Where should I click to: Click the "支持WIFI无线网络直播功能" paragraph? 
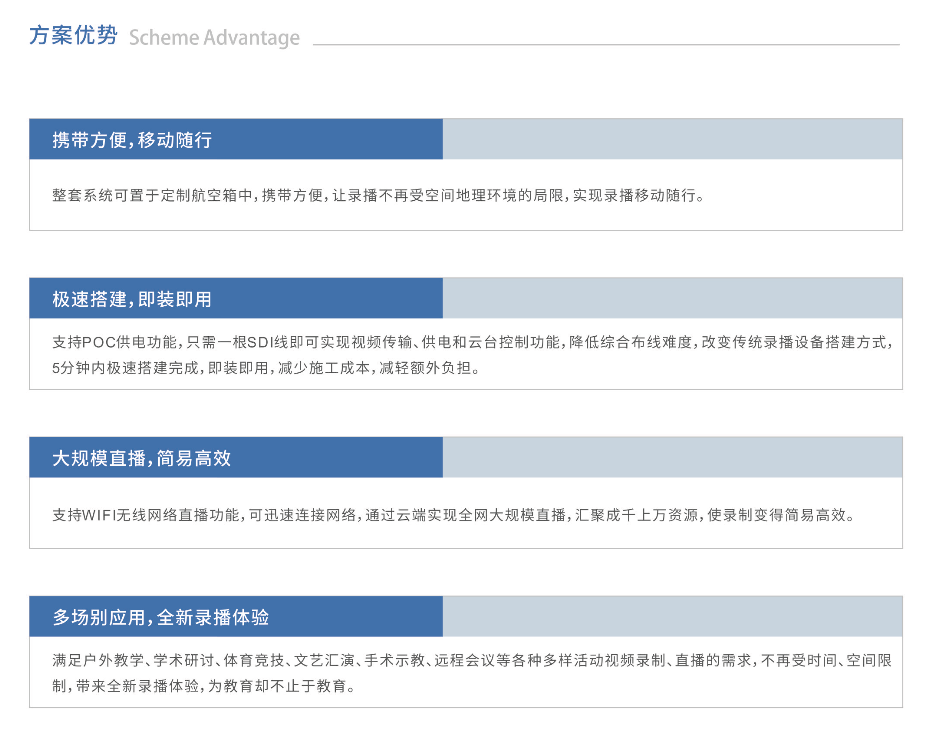point(453,515)
